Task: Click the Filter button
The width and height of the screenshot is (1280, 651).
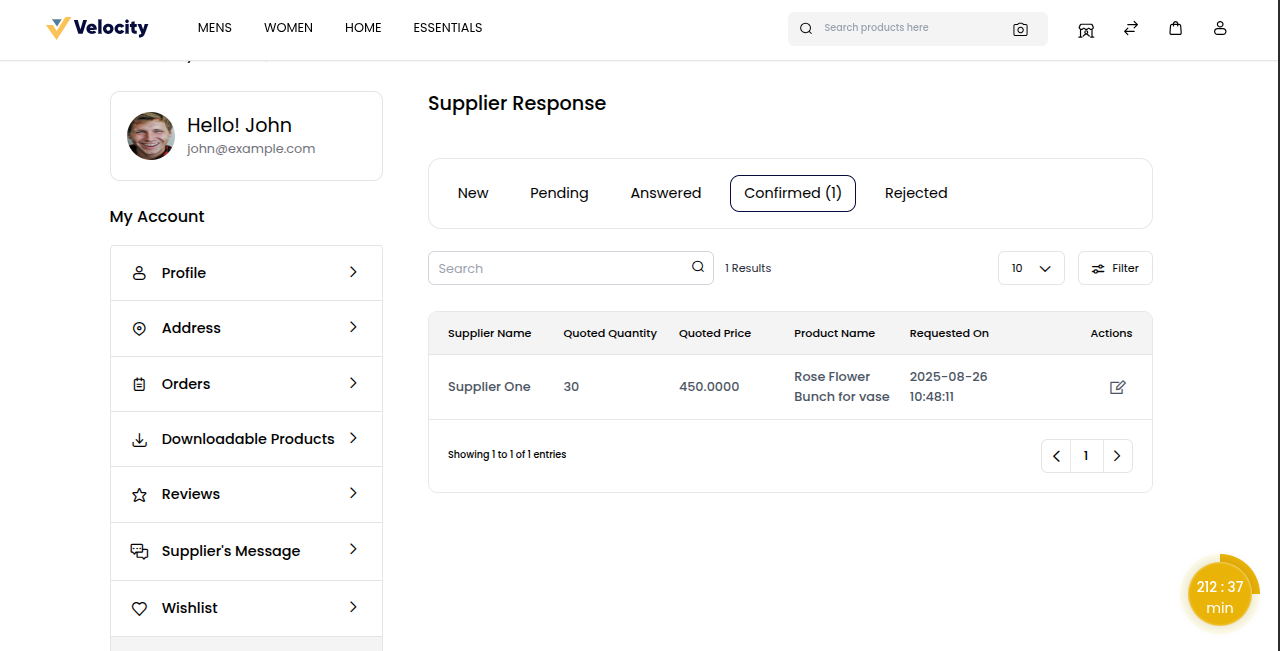Action: coord(1115,268)
